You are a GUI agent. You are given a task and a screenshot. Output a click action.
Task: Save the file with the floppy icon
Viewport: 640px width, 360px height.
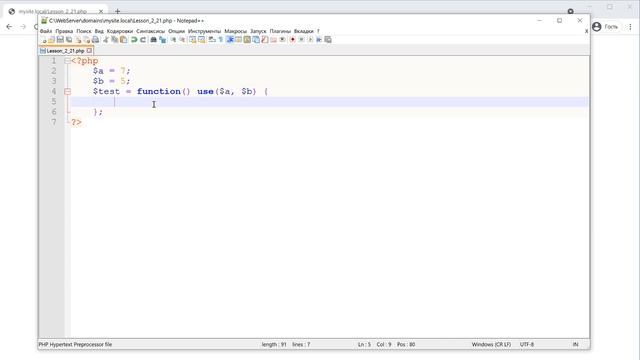(x=60, y=40)
